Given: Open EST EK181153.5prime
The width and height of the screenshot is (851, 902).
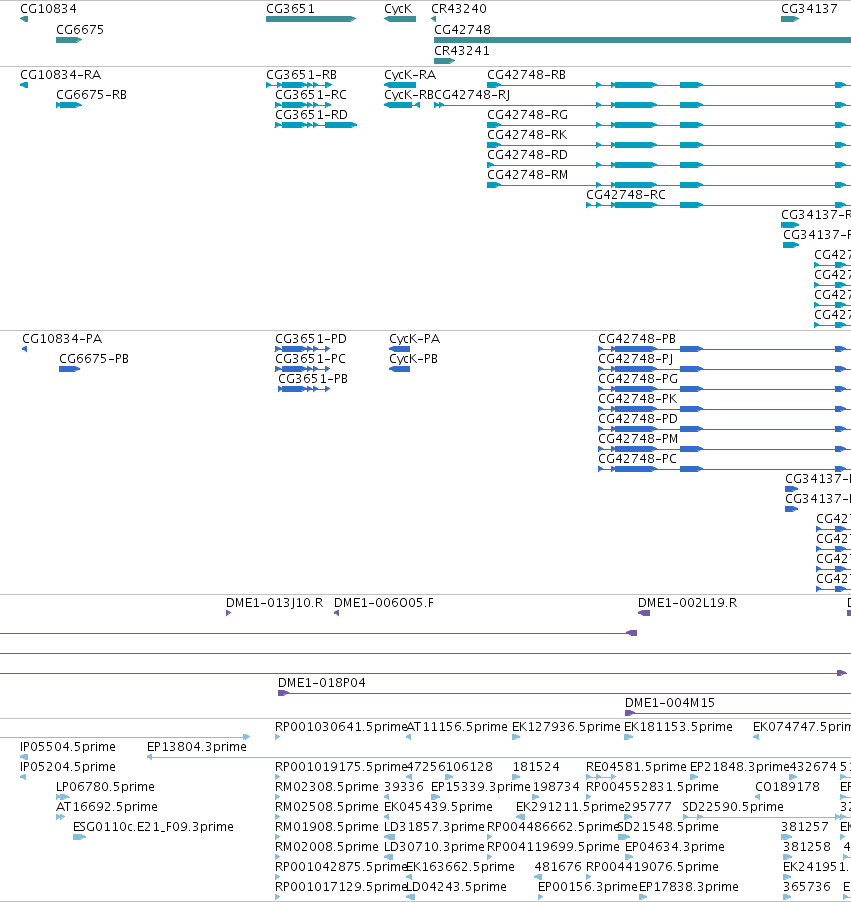Looking at the screenshot, I should [678, 727].
